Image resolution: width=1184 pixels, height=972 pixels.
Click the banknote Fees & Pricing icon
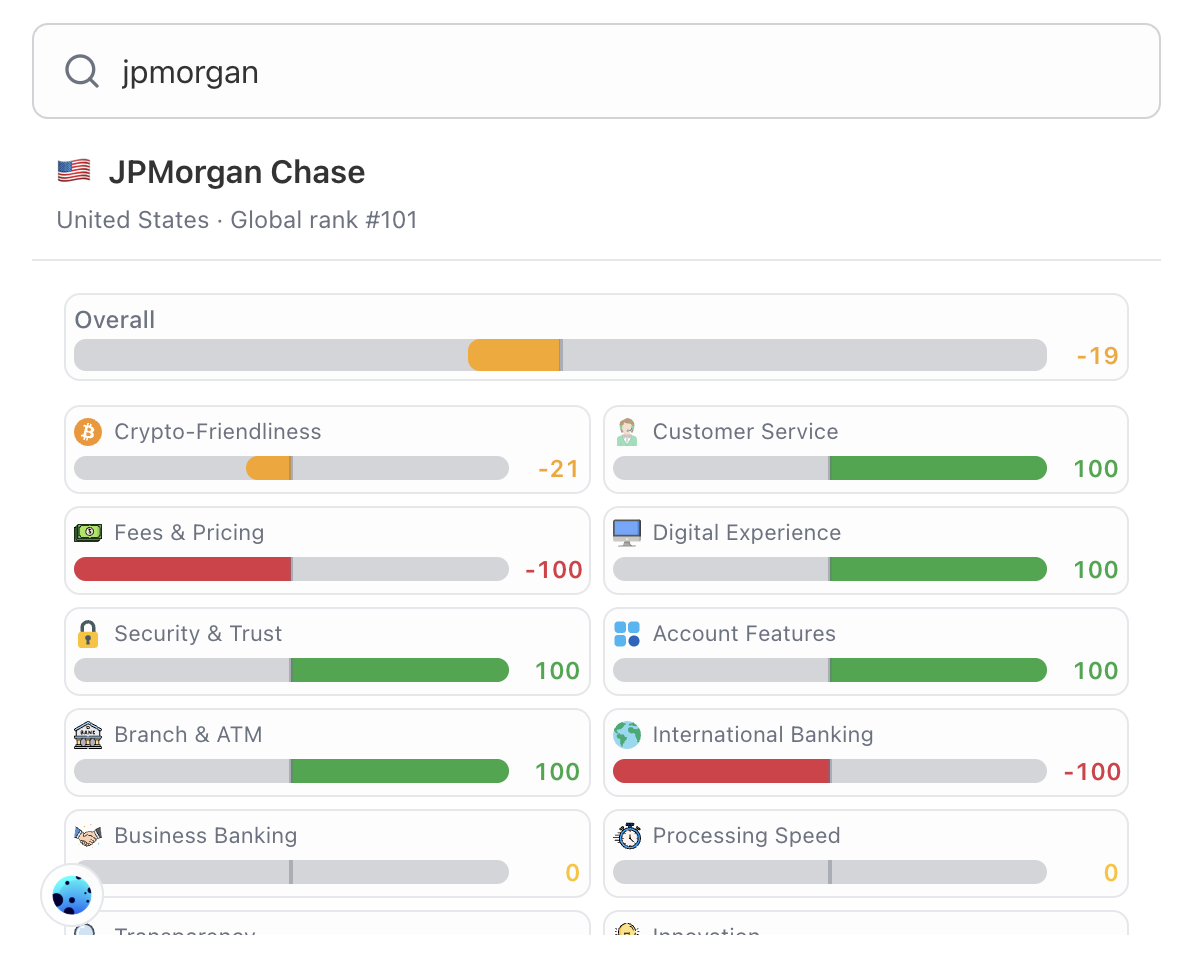[88, 532]
